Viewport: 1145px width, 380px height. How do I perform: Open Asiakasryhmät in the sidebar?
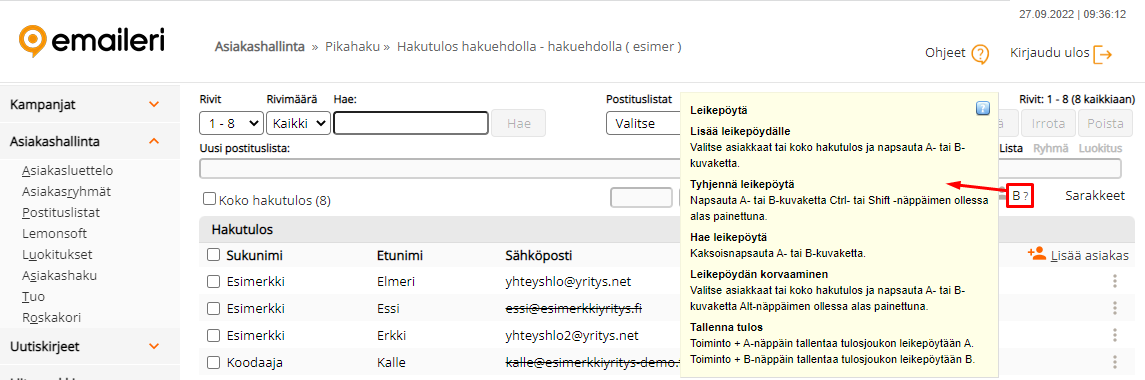pyautogui.click(x=66, y=191)
